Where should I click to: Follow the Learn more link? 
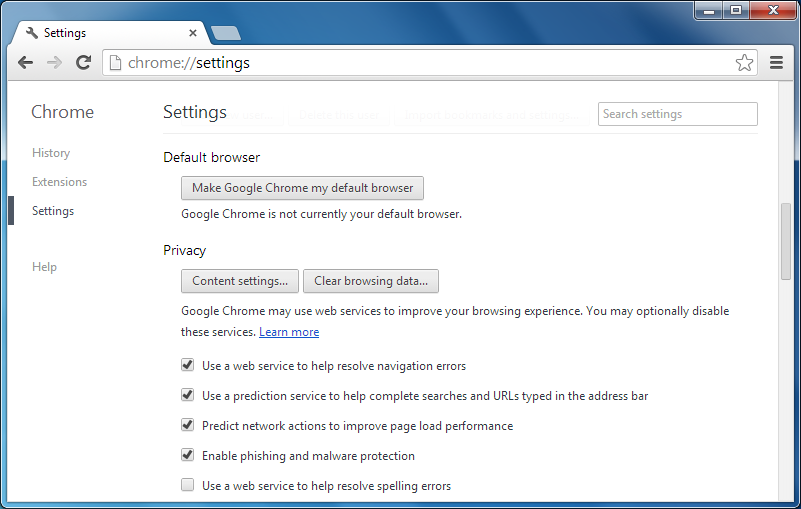point(289,332)
